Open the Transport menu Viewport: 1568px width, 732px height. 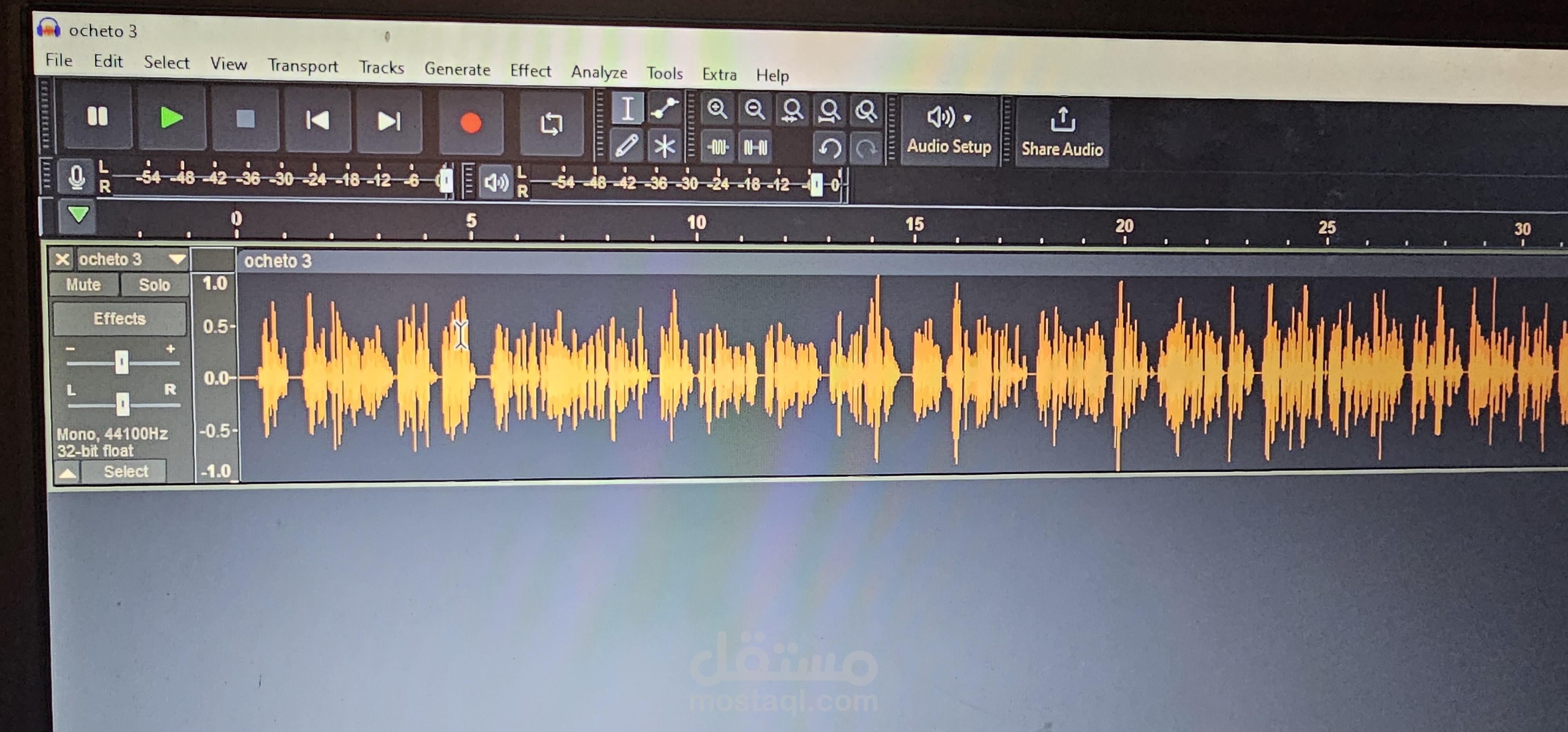(x=303, y=66)
